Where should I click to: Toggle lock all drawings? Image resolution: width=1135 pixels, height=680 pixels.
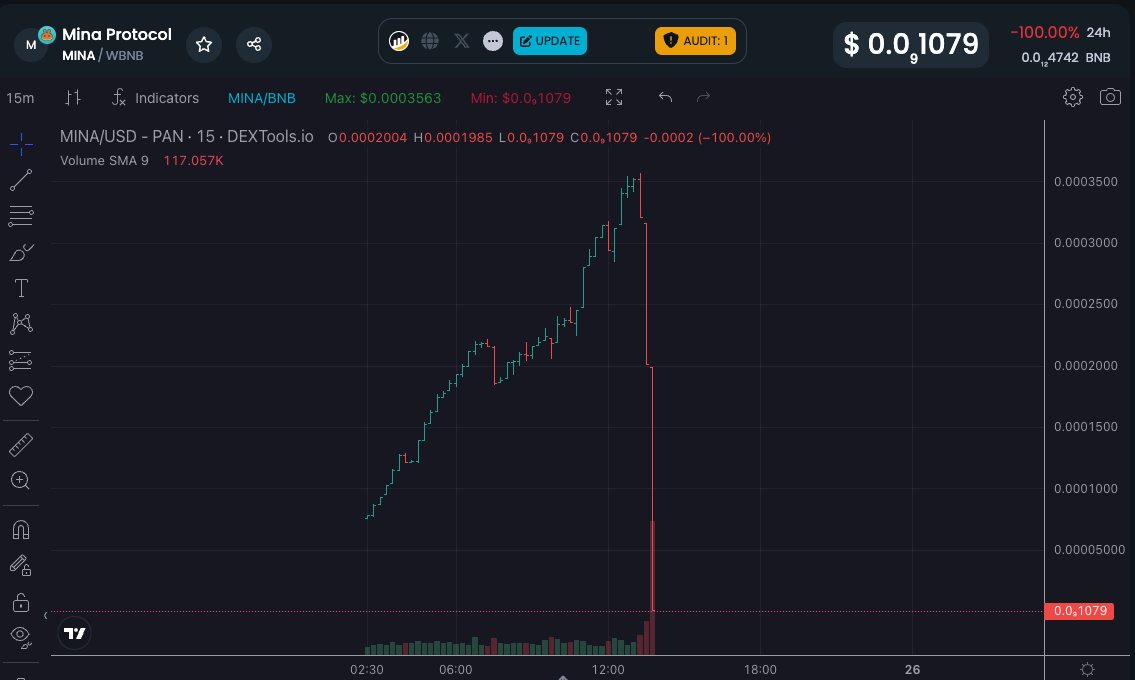click(21, 601)
